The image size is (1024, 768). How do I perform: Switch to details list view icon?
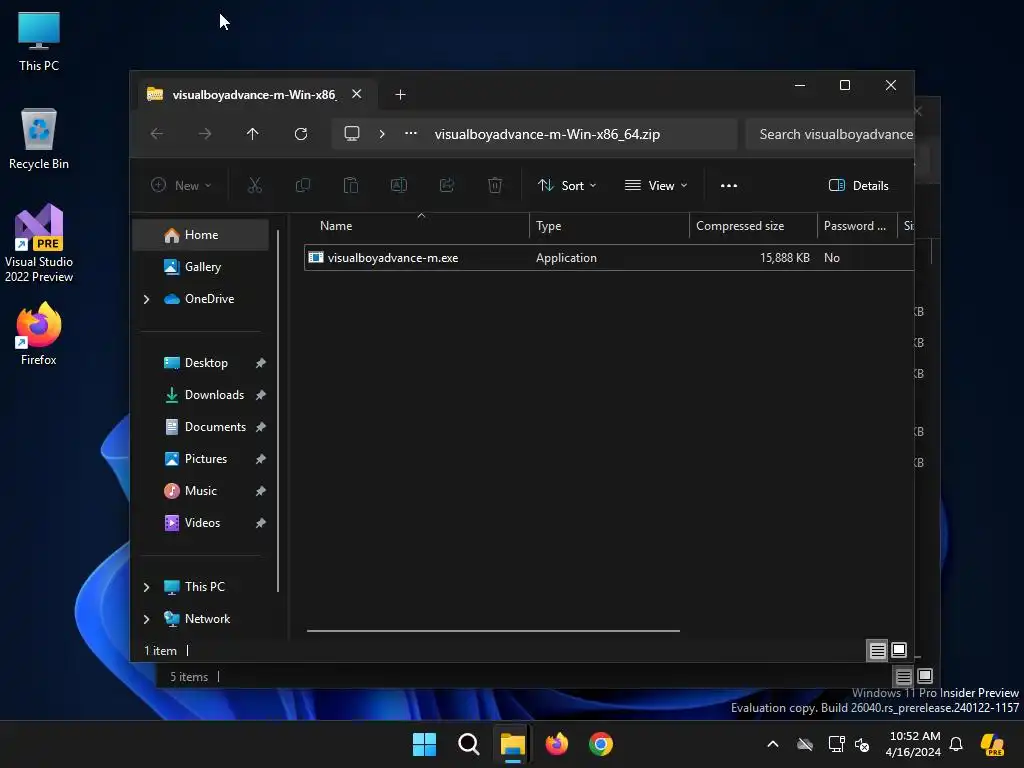point(878,650)
